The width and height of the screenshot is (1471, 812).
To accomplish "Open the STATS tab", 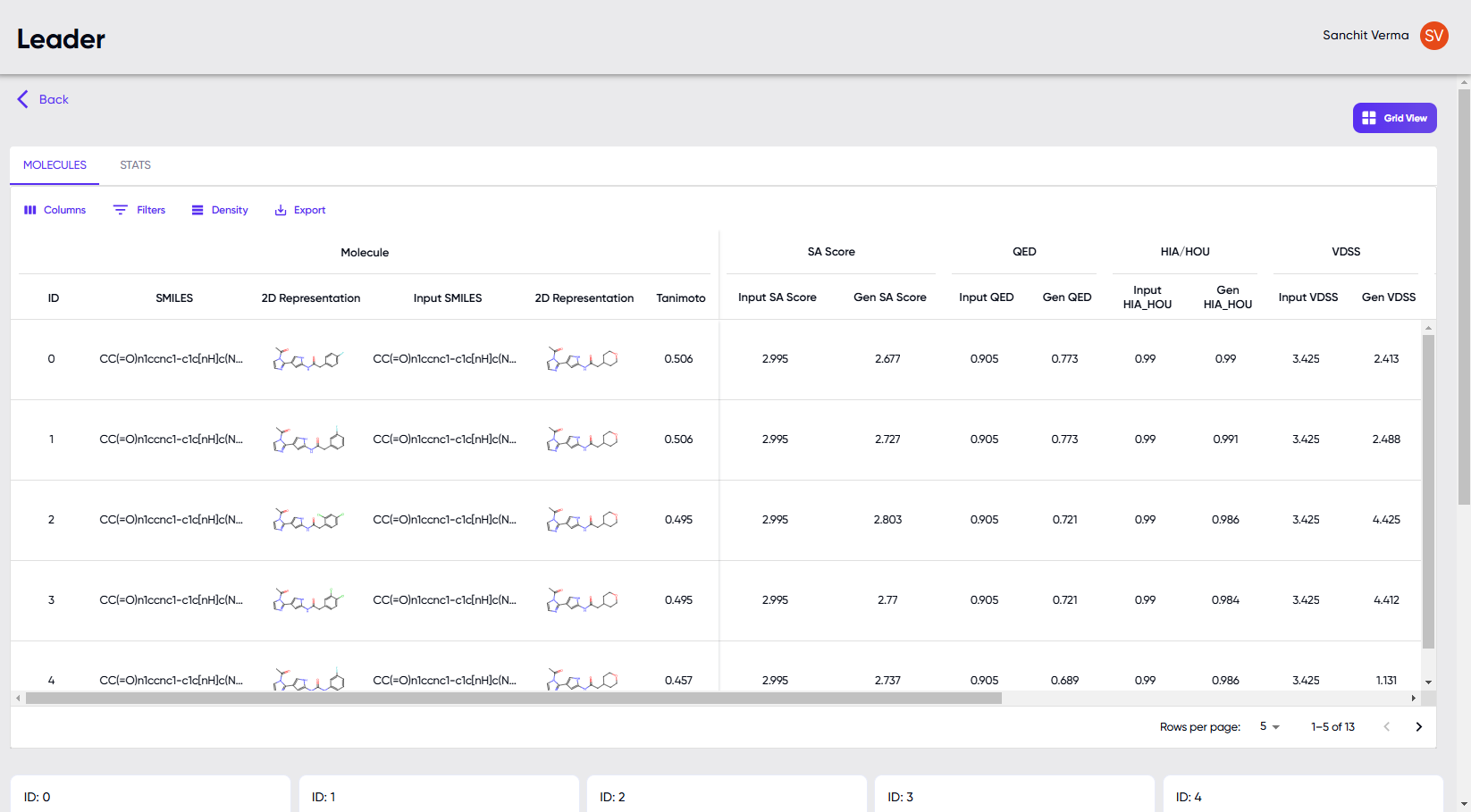I will click(135, 165).
